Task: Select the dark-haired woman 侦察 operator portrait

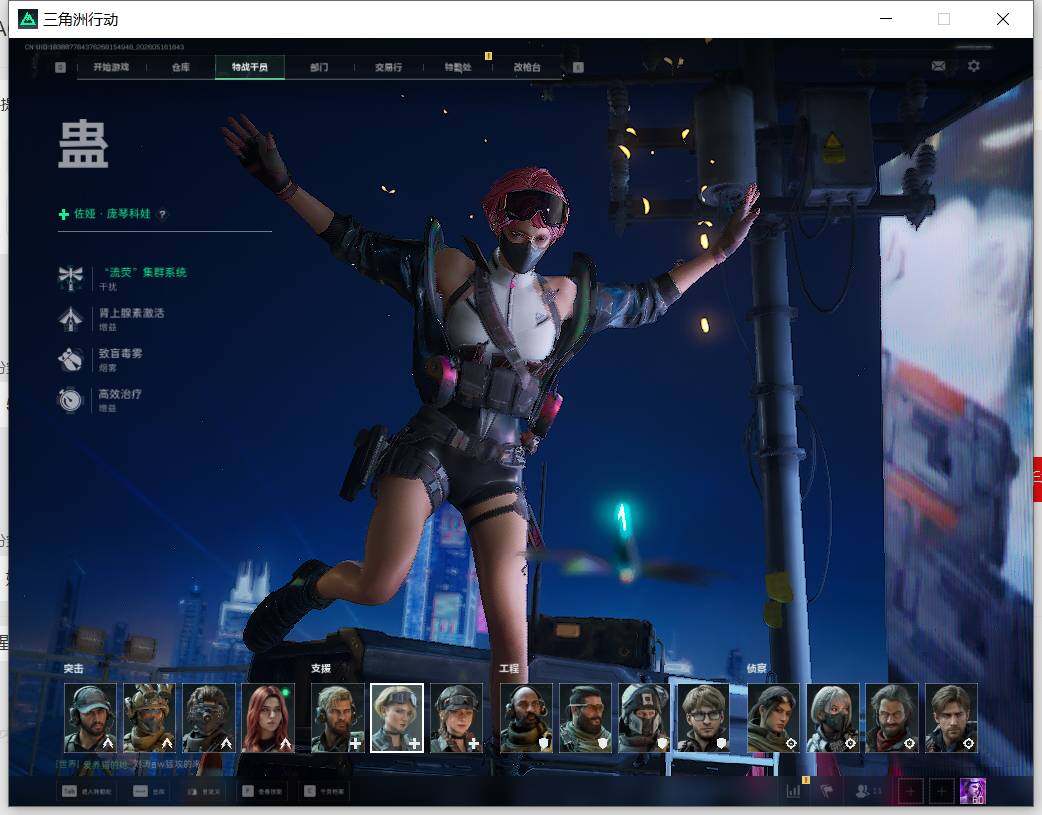Action: [x=774, y=718]
